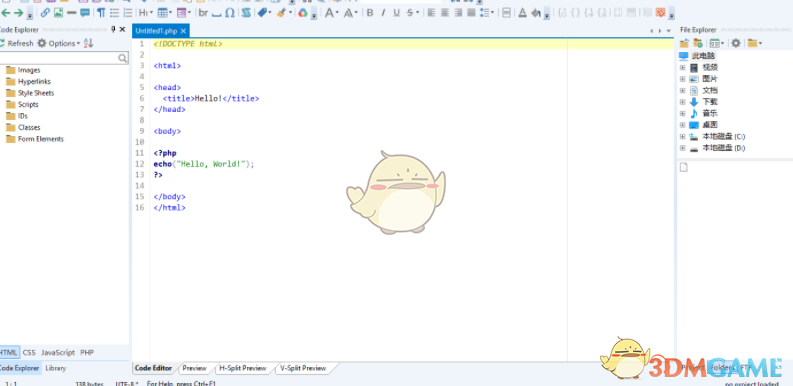This screenshot has width=793, height=386.
Task: Insert a hyperlink using the chain icon
Action: click(45, 13)
